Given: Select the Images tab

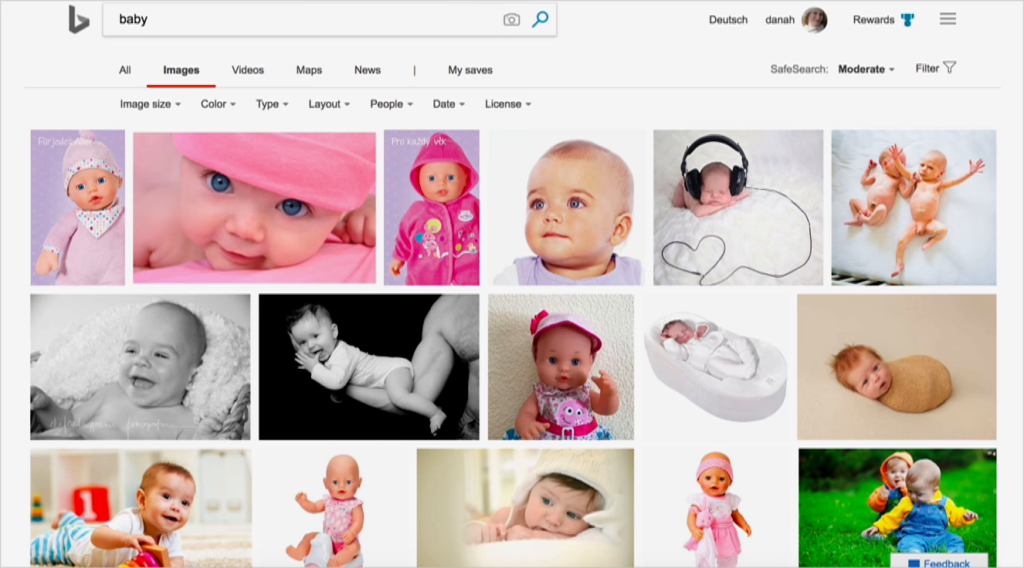Looking at the screenshot, I should 181,70.
